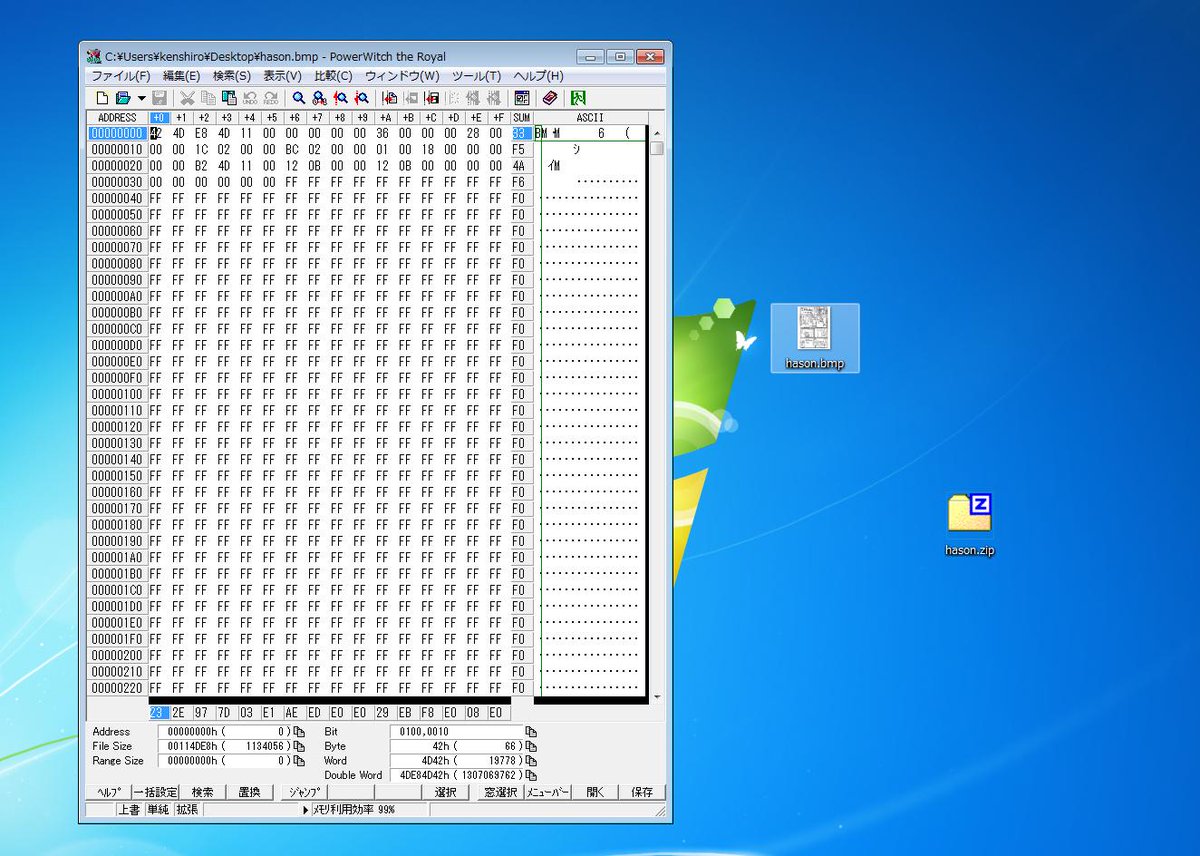Click the blue magnifier search icon

[x=298, y=98]
